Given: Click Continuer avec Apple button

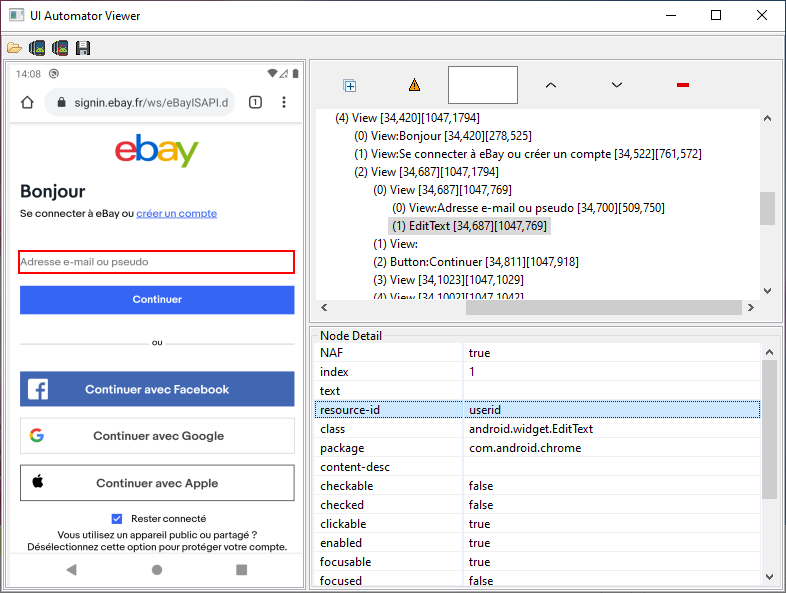Looking at the screenshot, I should (157, 483).
